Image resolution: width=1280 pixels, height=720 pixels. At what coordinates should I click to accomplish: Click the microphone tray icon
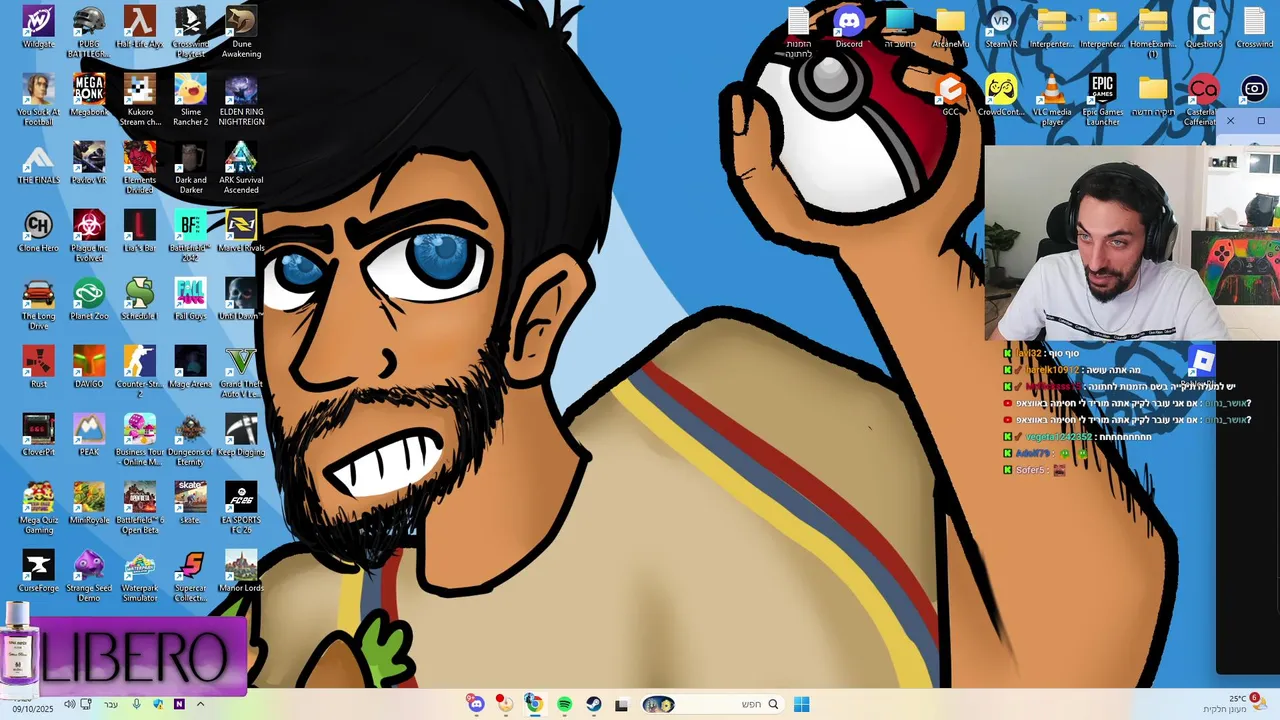click(x=136, y=704)
